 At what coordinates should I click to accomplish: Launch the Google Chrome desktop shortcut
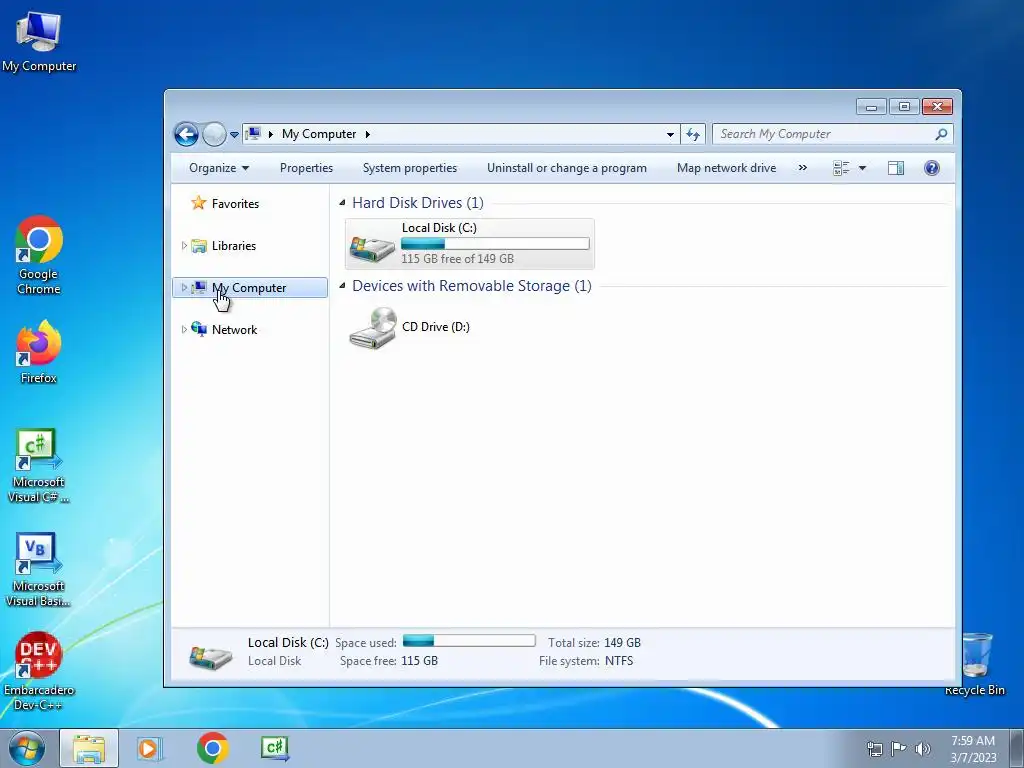[39, 255]
